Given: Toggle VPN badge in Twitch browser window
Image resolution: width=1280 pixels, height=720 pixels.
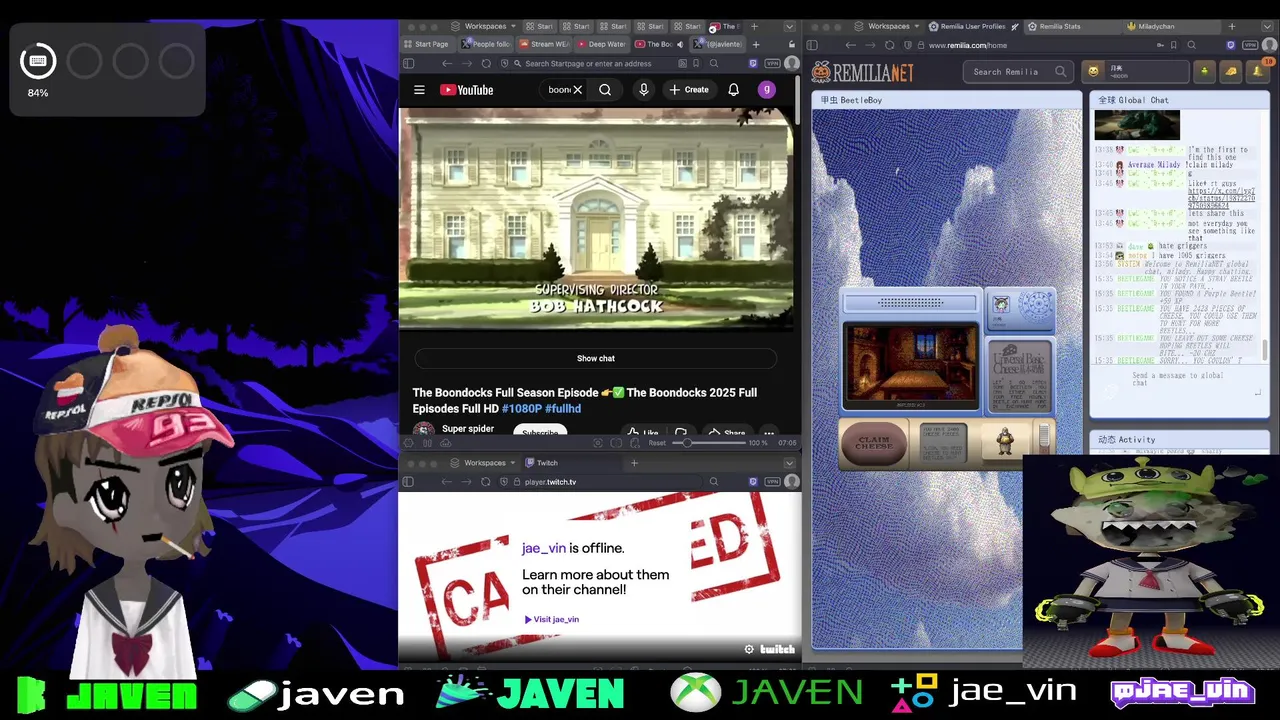Looking at the screenshot, I should pyautogui.click(x=772, y=482).
